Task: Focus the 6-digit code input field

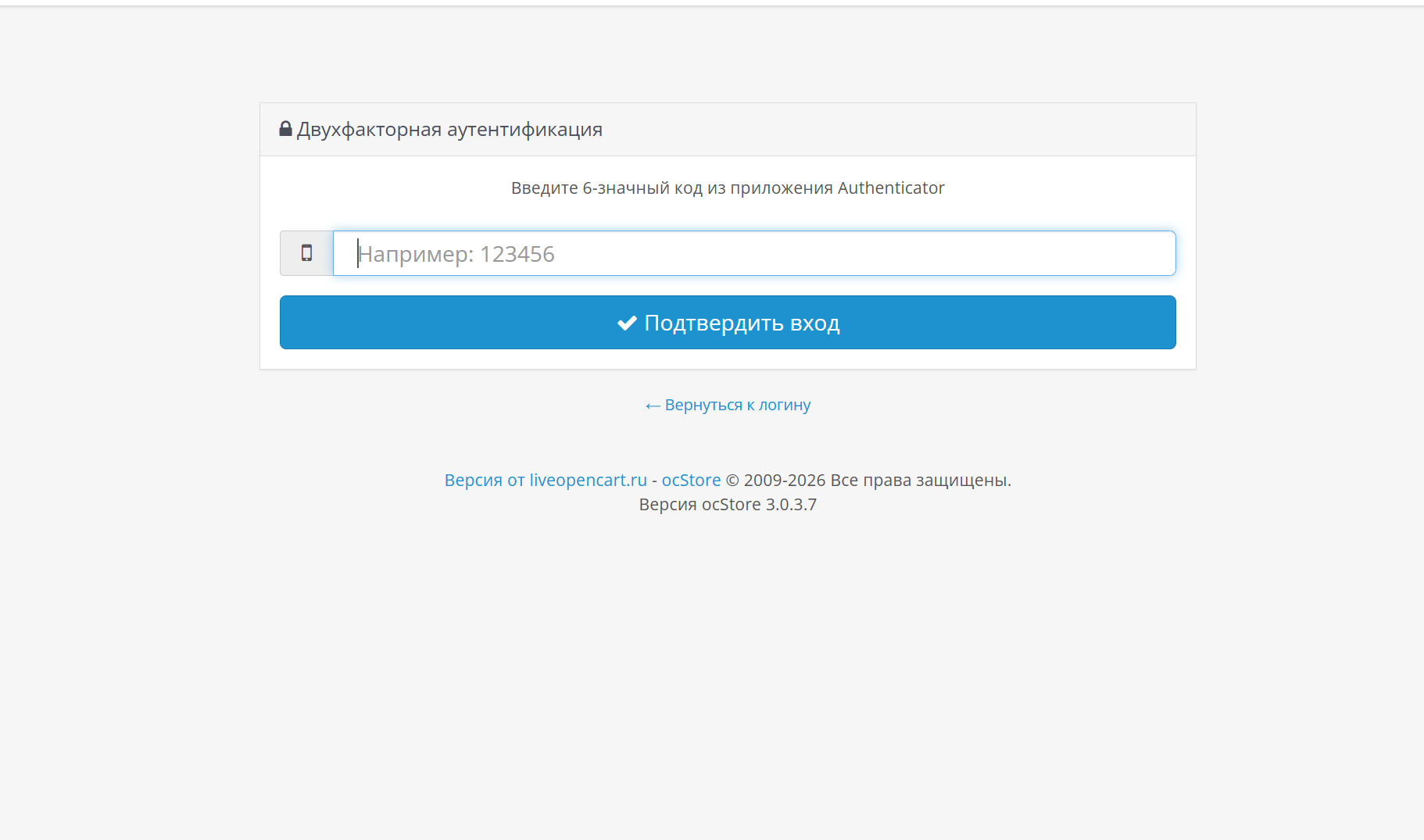Action: [x=754, y=253]
